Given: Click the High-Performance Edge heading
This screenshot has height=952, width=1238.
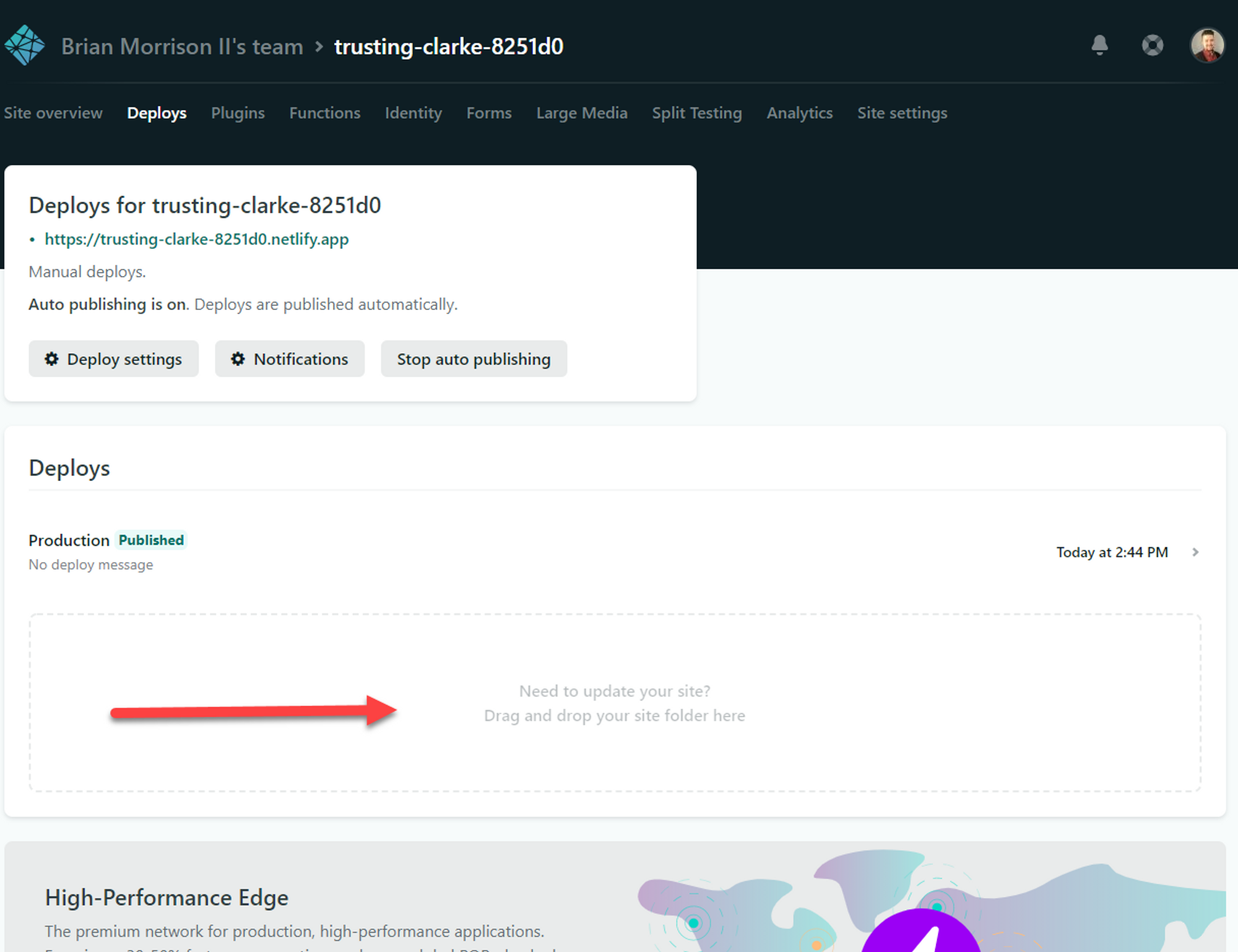Looking at the screenshot, I should 167,898.
